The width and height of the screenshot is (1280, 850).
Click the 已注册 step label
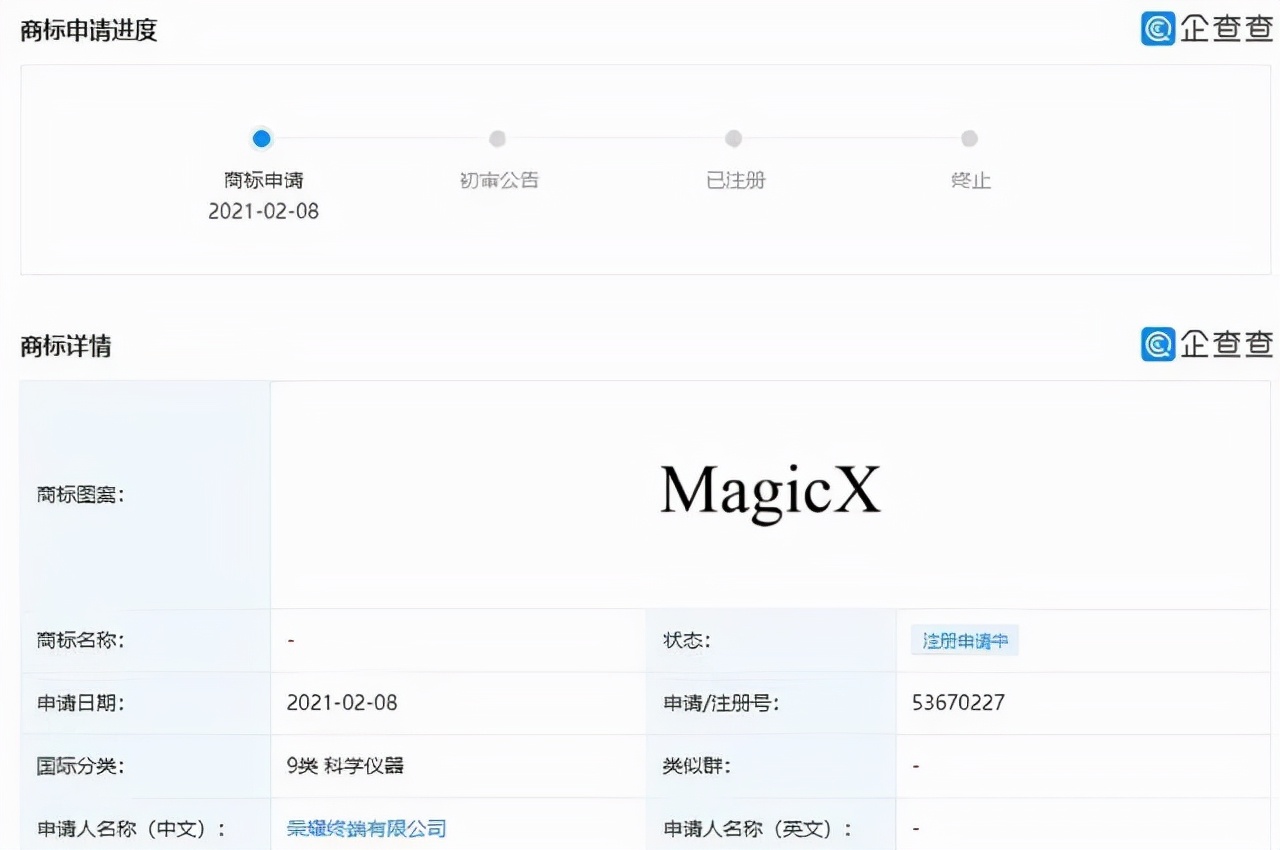pos(735,181)
